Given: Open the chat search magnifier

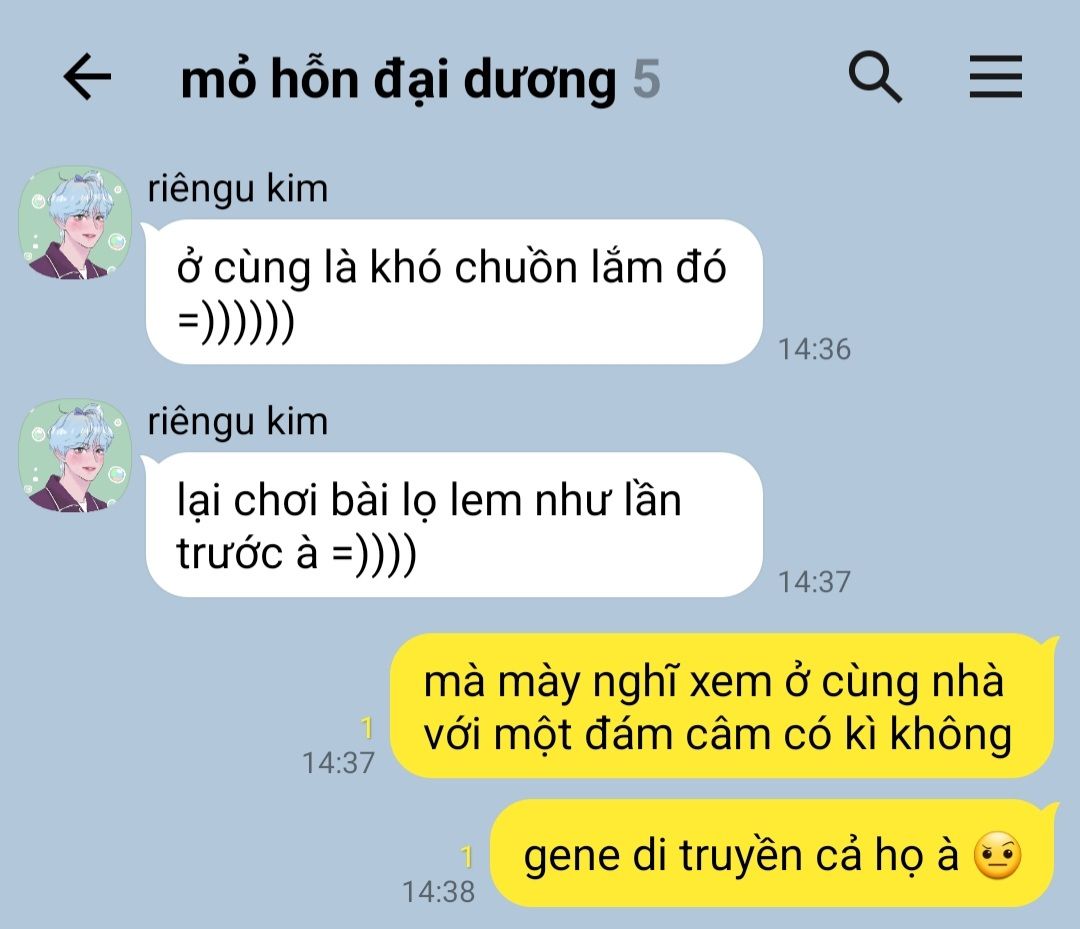Looking at the screenshot, I should click(875, 76).
